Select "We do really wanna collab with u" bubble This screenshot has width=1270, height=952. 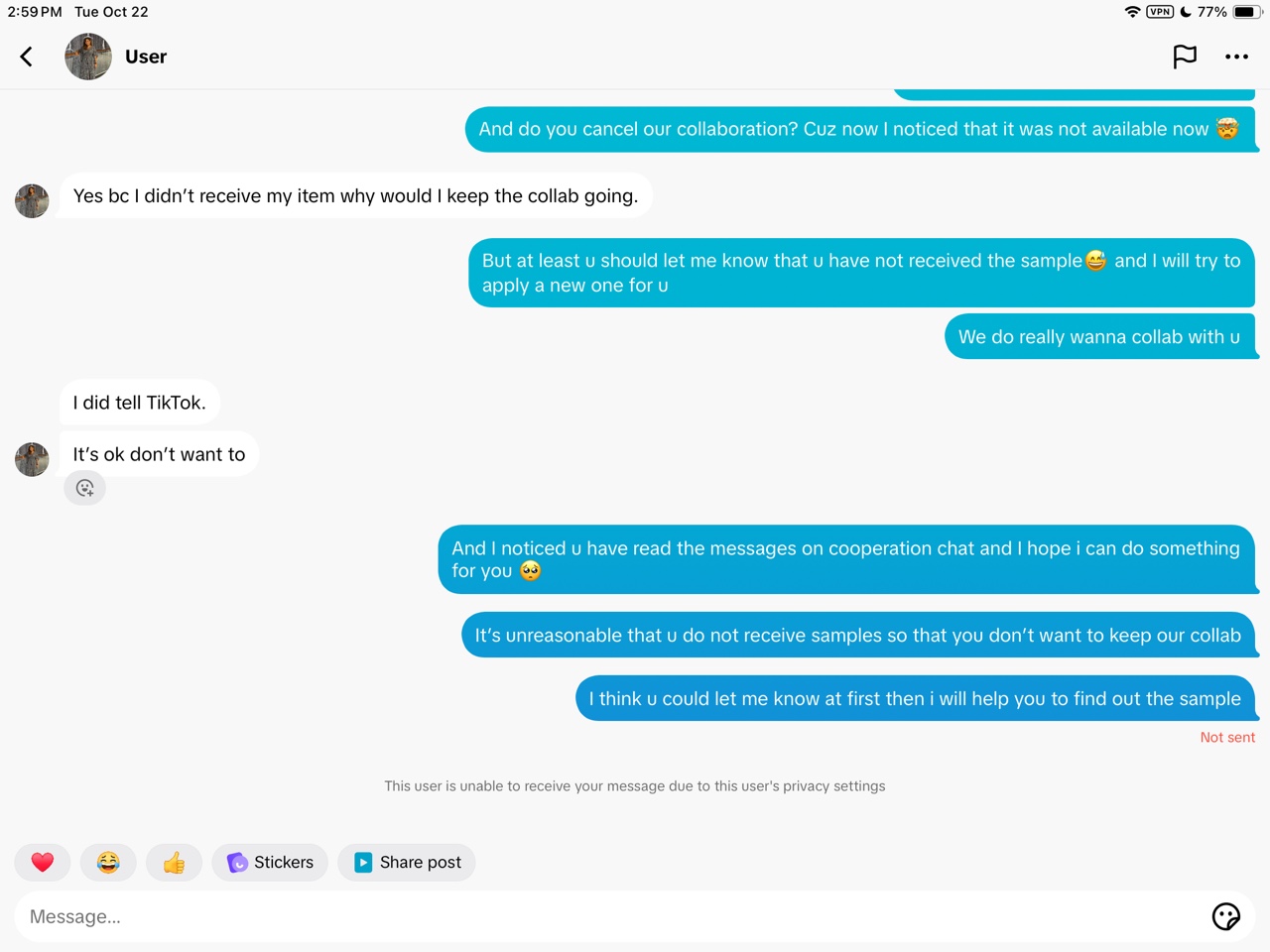tap(1100, 336)
